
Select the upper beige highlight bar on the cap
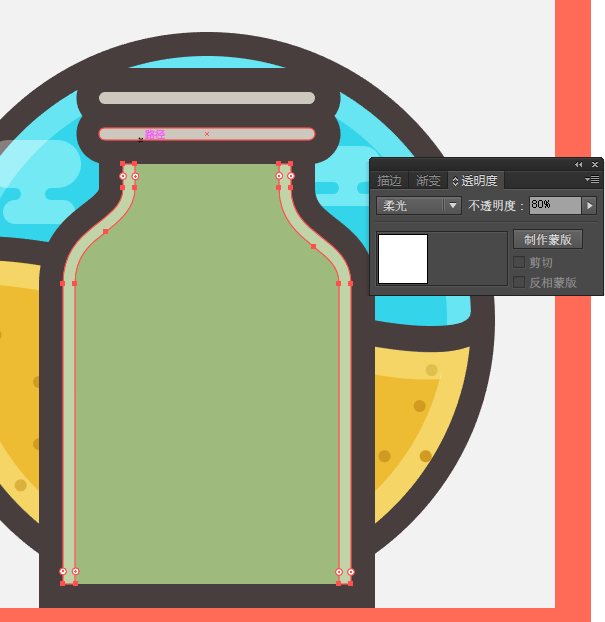(207, 98)
